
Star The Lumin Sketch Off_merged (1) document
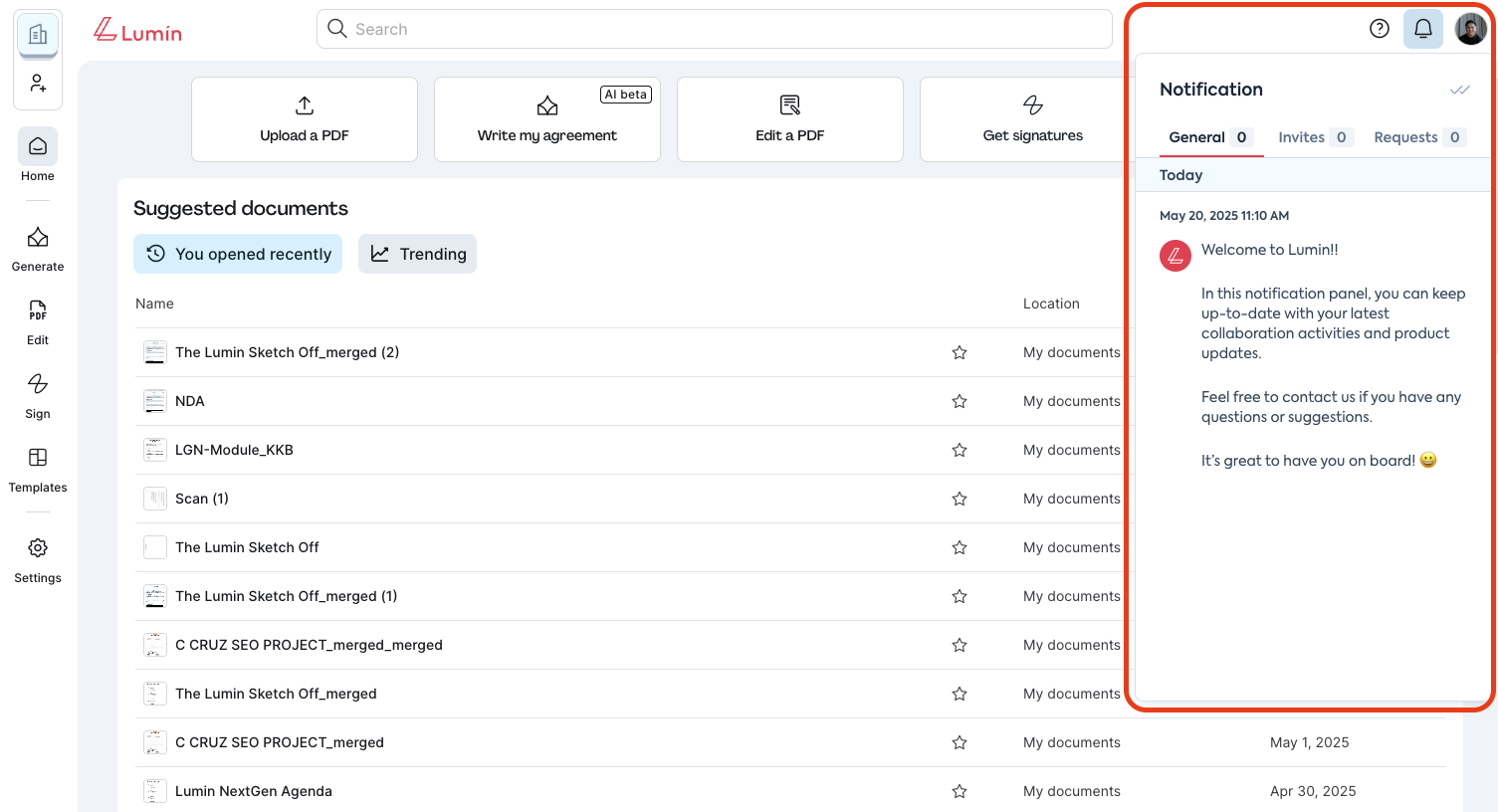[960, 596]
